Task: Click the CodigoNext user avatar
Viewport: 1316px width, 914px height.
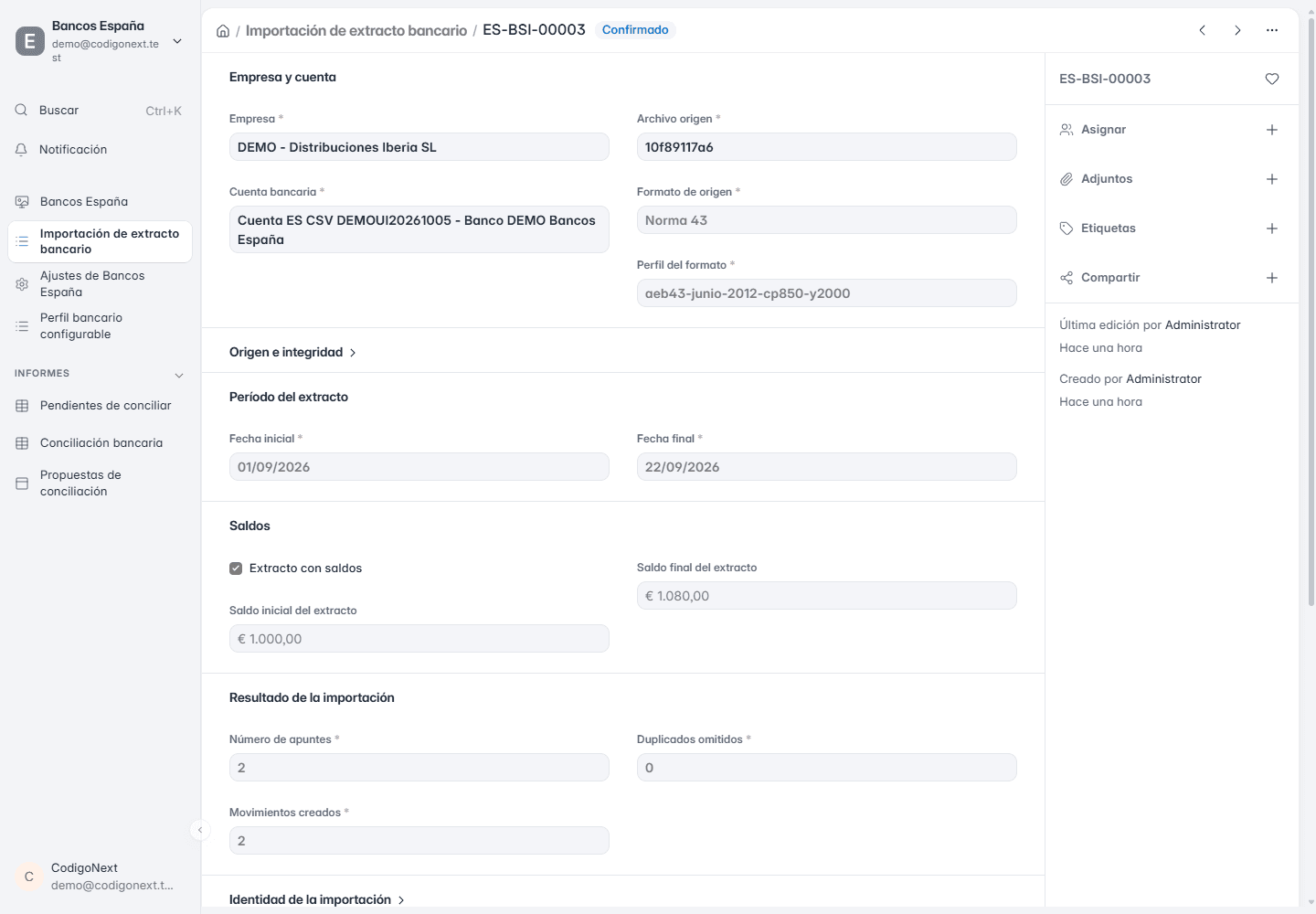Action: [x=29, y=877]
